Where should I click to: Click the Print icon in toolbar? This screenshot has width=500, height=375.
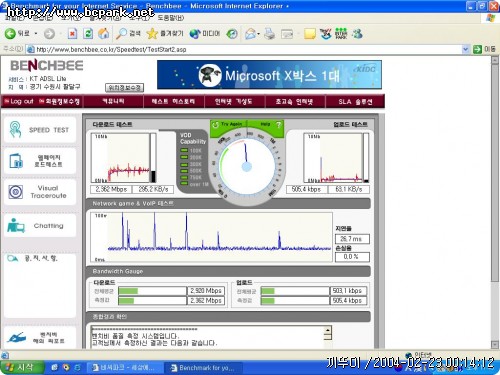pyautogui.click(x=269, y=34)
